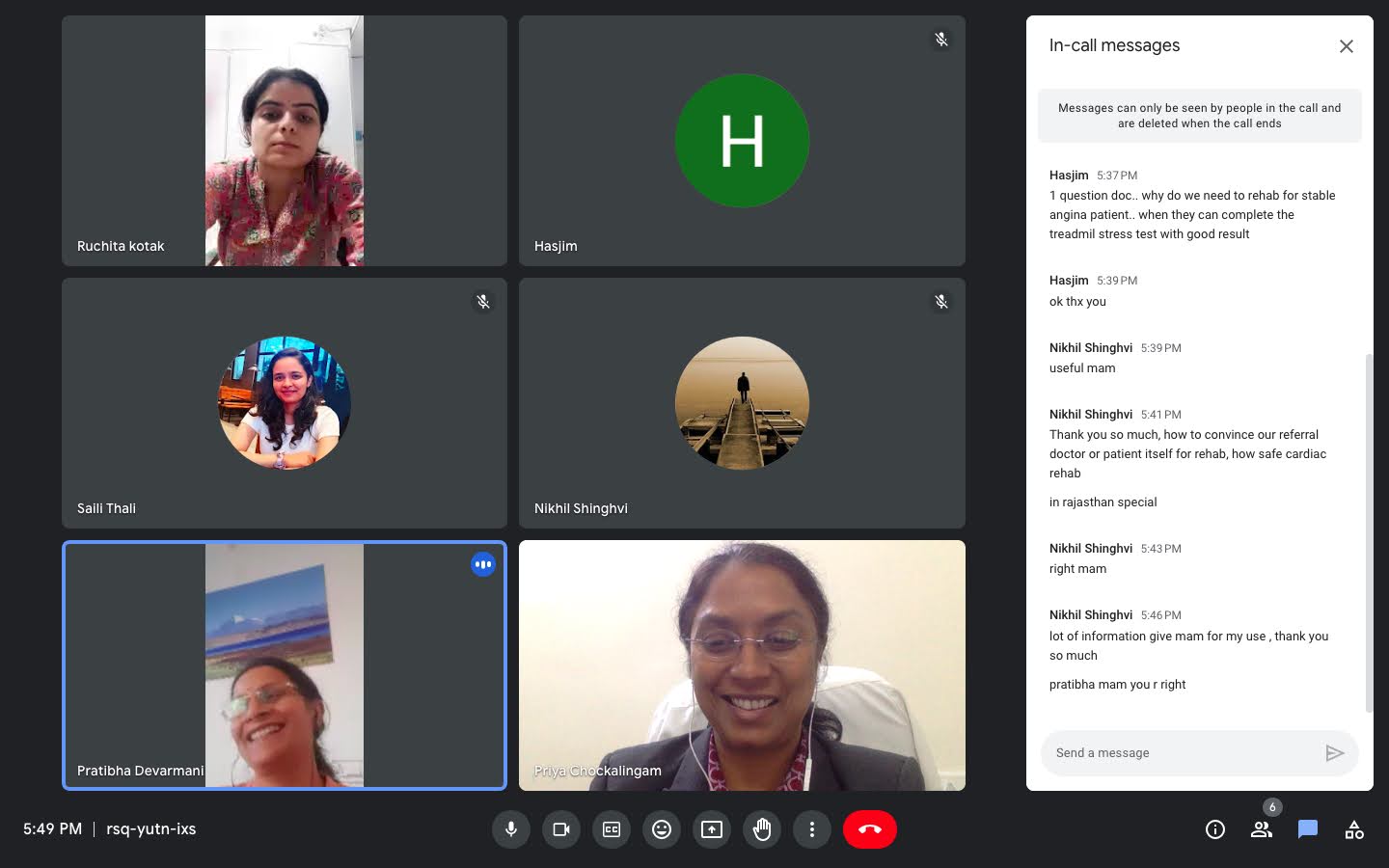This screenshot has width=1389, height=868.
Task: Click the cardiac rehab referral question message
Action: (1188, 454)
